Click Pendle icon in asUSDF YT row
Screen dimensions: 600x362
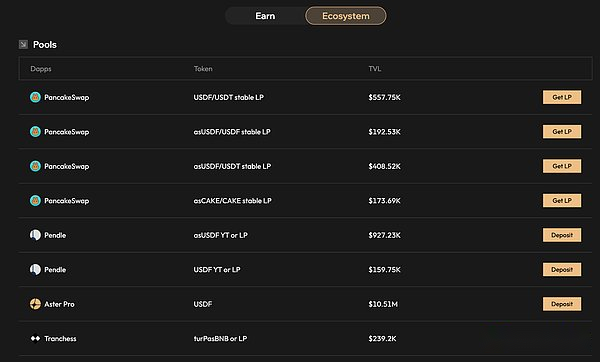pyautogui.click(x=35, y=235)
